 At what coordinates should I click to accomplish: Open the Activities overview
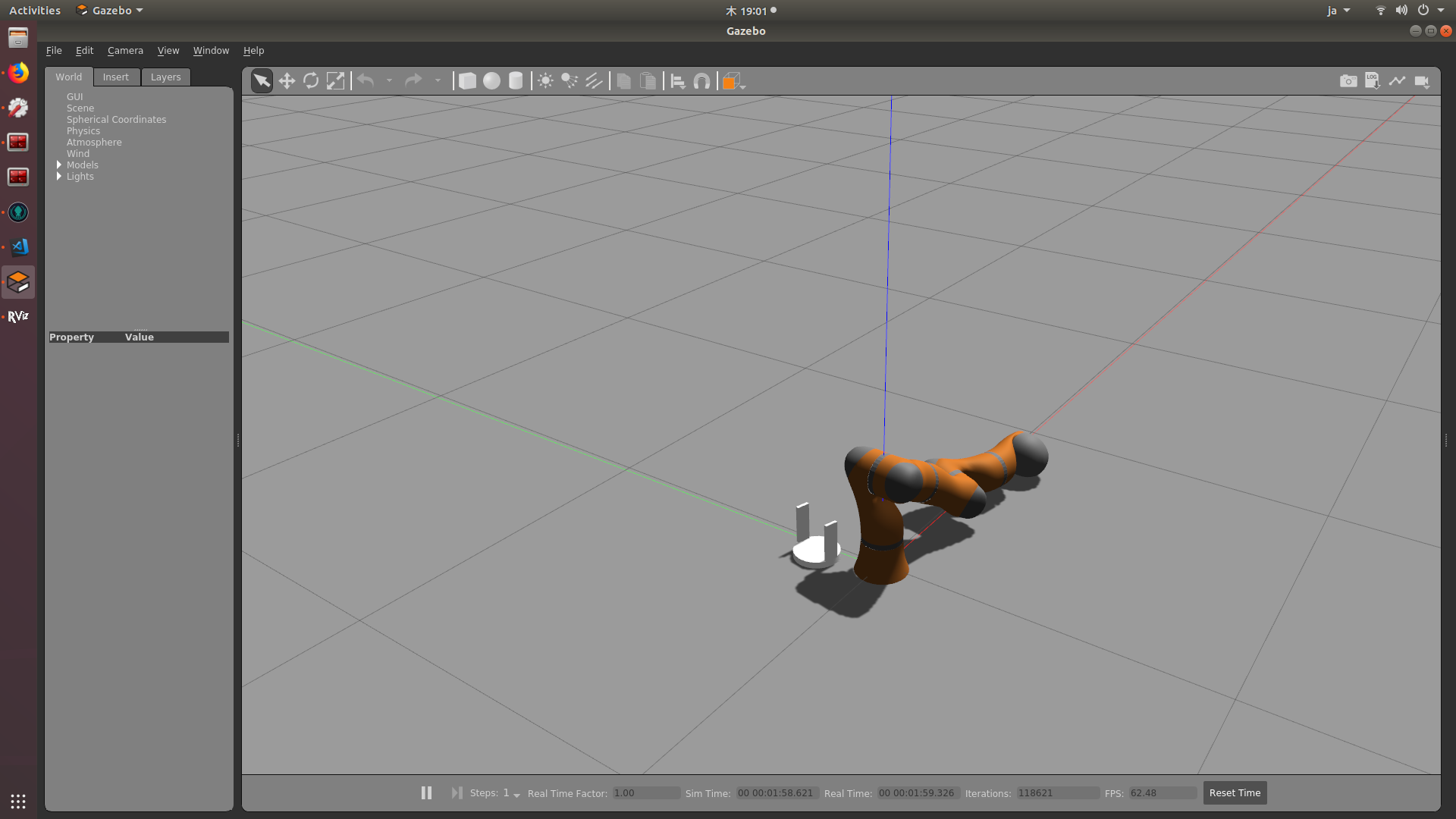[35, 11]
